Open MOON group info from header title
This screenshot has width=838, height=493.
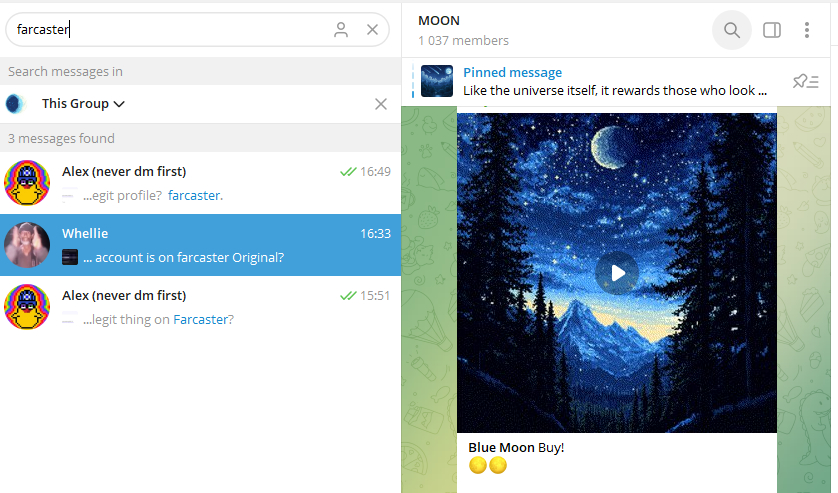(x=439, y=21)
